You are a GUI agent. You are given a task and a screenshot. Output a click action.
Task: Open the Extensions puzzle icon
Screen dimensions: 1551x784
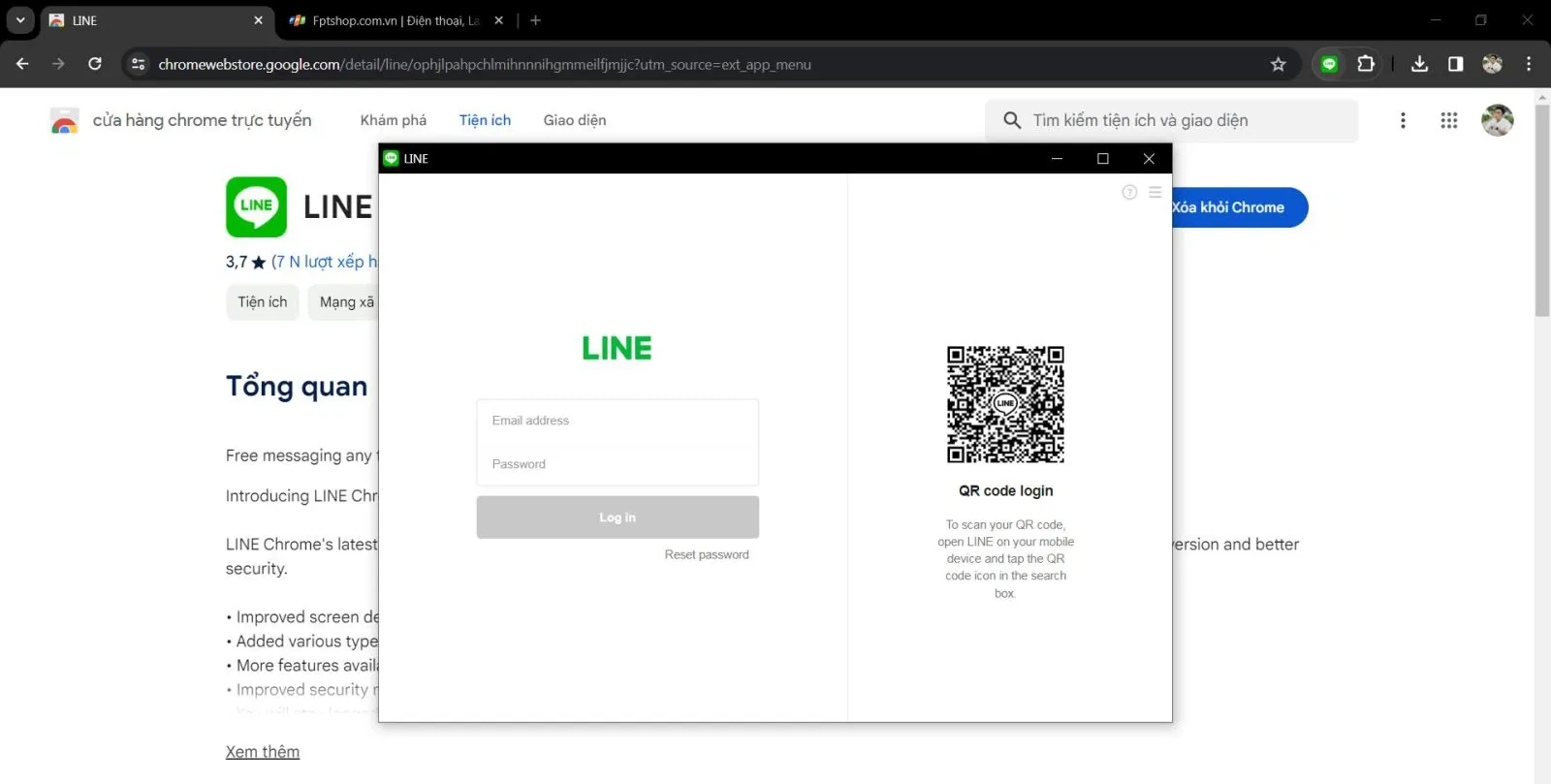pos(1366,64)
